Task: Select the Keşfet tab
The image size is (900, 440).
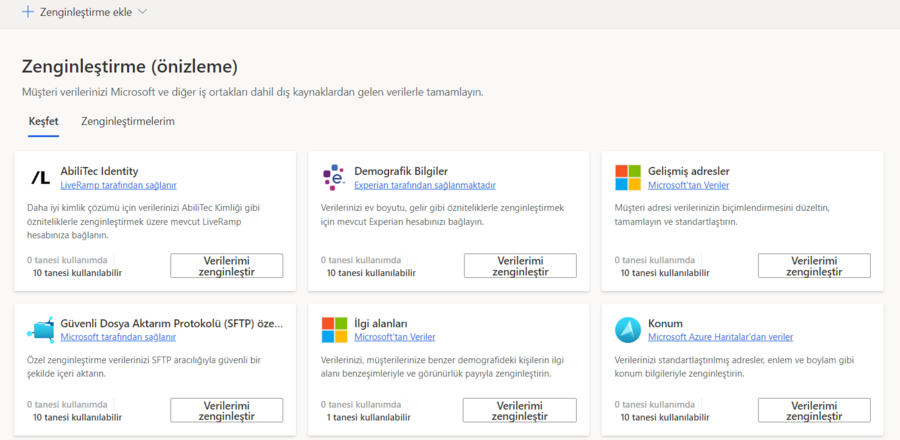Action: [x=44, y=122]
